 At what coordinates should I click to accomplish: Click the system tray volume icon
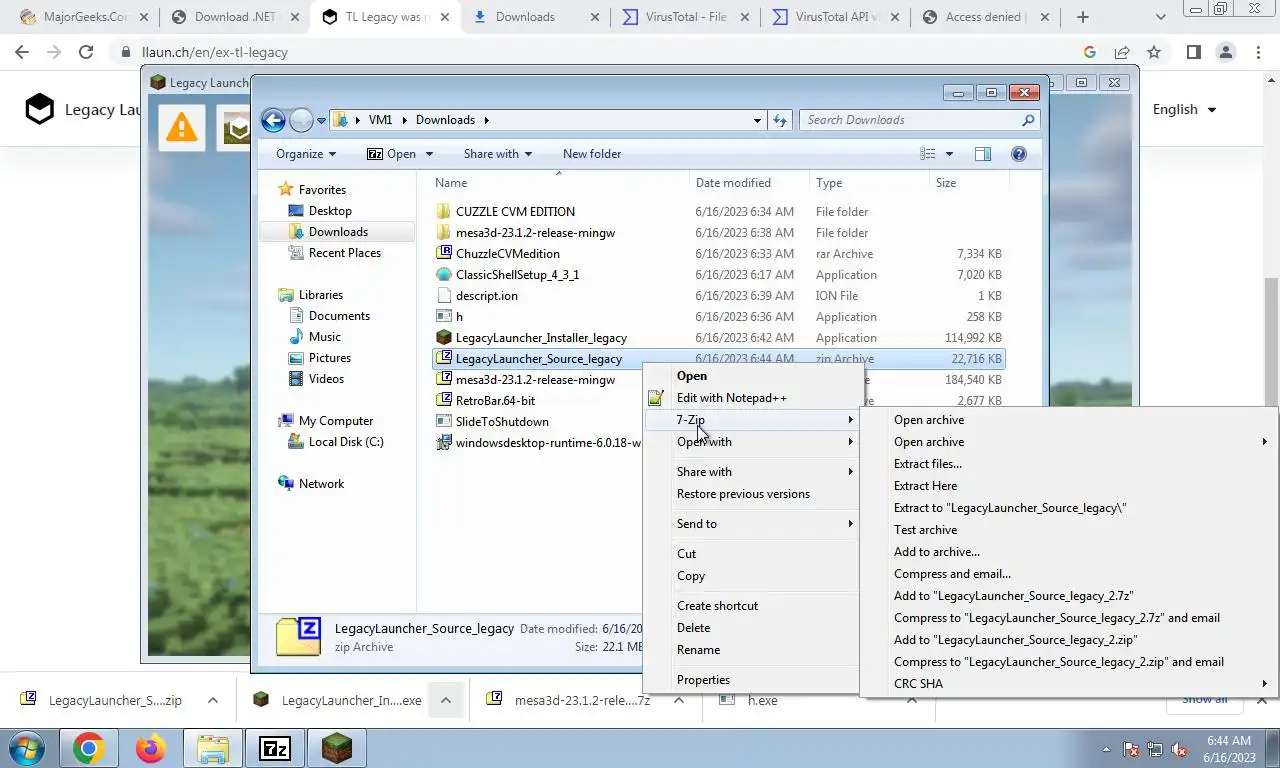[x=1178, y=748]
